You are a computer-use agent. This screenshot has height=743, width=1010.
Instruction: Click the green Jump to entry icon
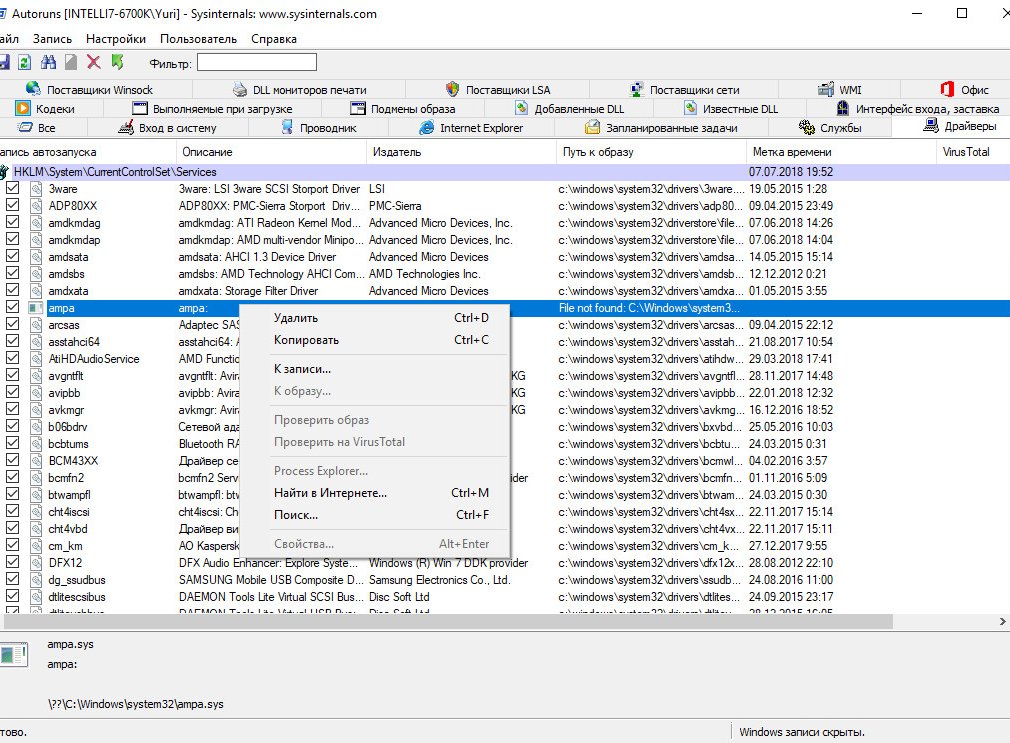click(117, 63)
